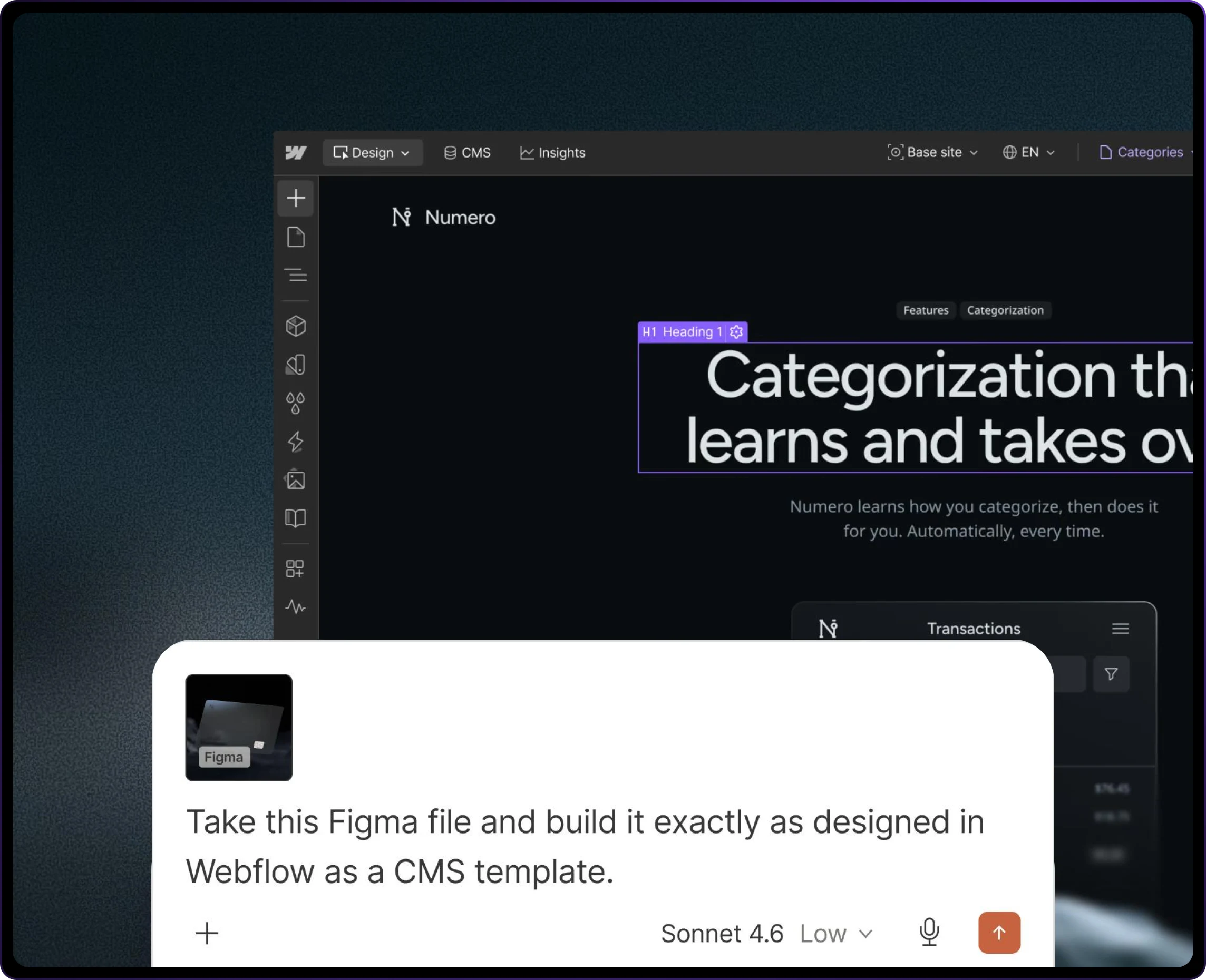The image size is (1206, 980).
Task: Click the Transactions title text
Action: tap(974, 628)
